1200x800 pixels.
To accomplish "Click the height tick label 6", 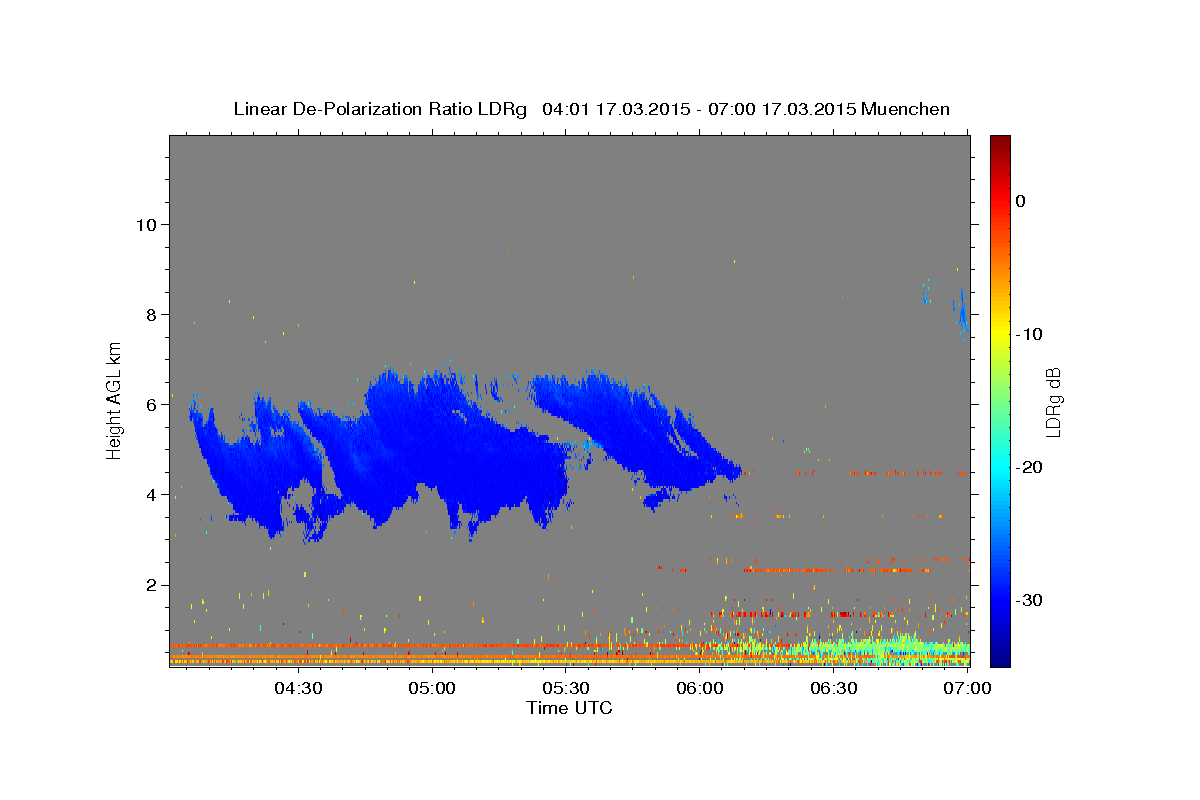I will [x=153, y=404].
